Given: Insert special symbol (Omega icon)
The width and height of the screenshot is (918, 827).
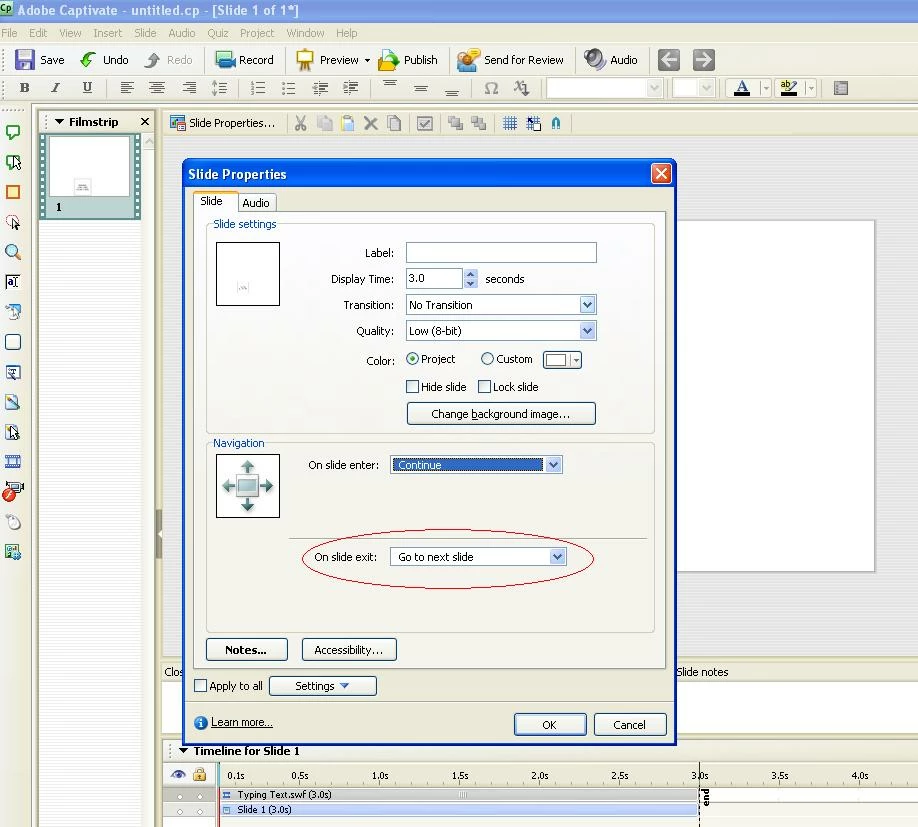Looking at the screenshot, I should [x=491, y=88].
